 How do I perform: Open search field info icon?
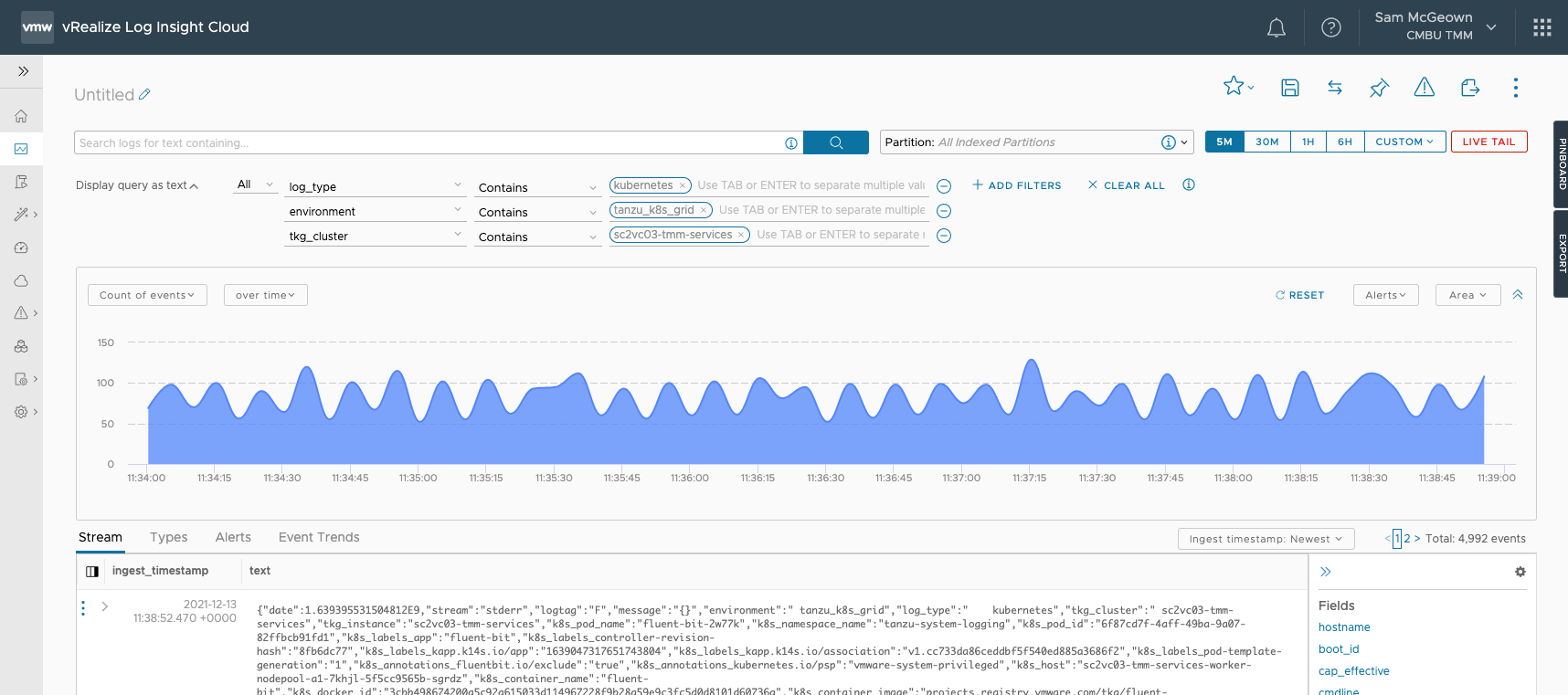pyautogui.click(x=791, y=143)
